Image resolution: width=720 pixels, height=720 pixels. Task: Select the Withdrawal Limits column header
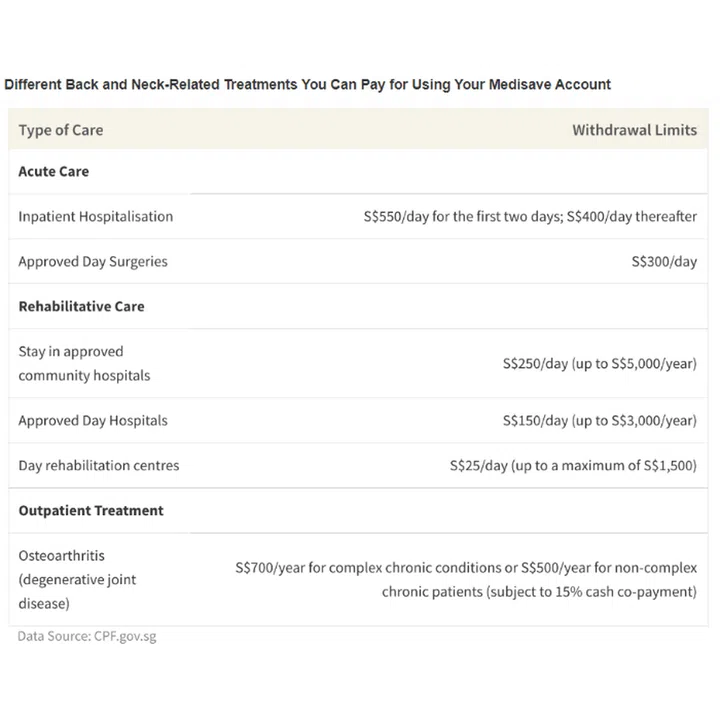tap(634, 130)
